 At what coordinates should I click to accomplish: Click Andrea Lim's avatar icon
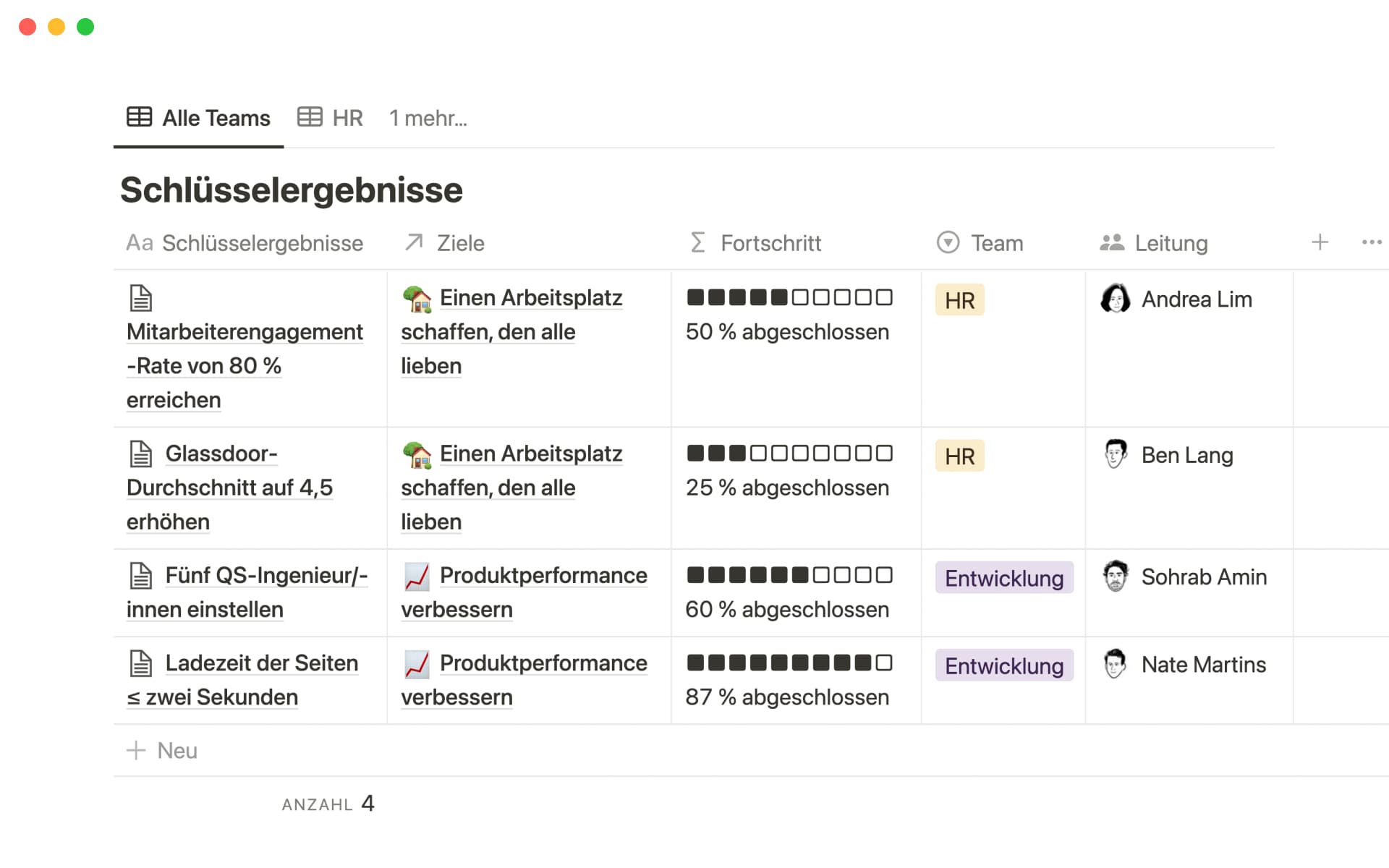1115,299
